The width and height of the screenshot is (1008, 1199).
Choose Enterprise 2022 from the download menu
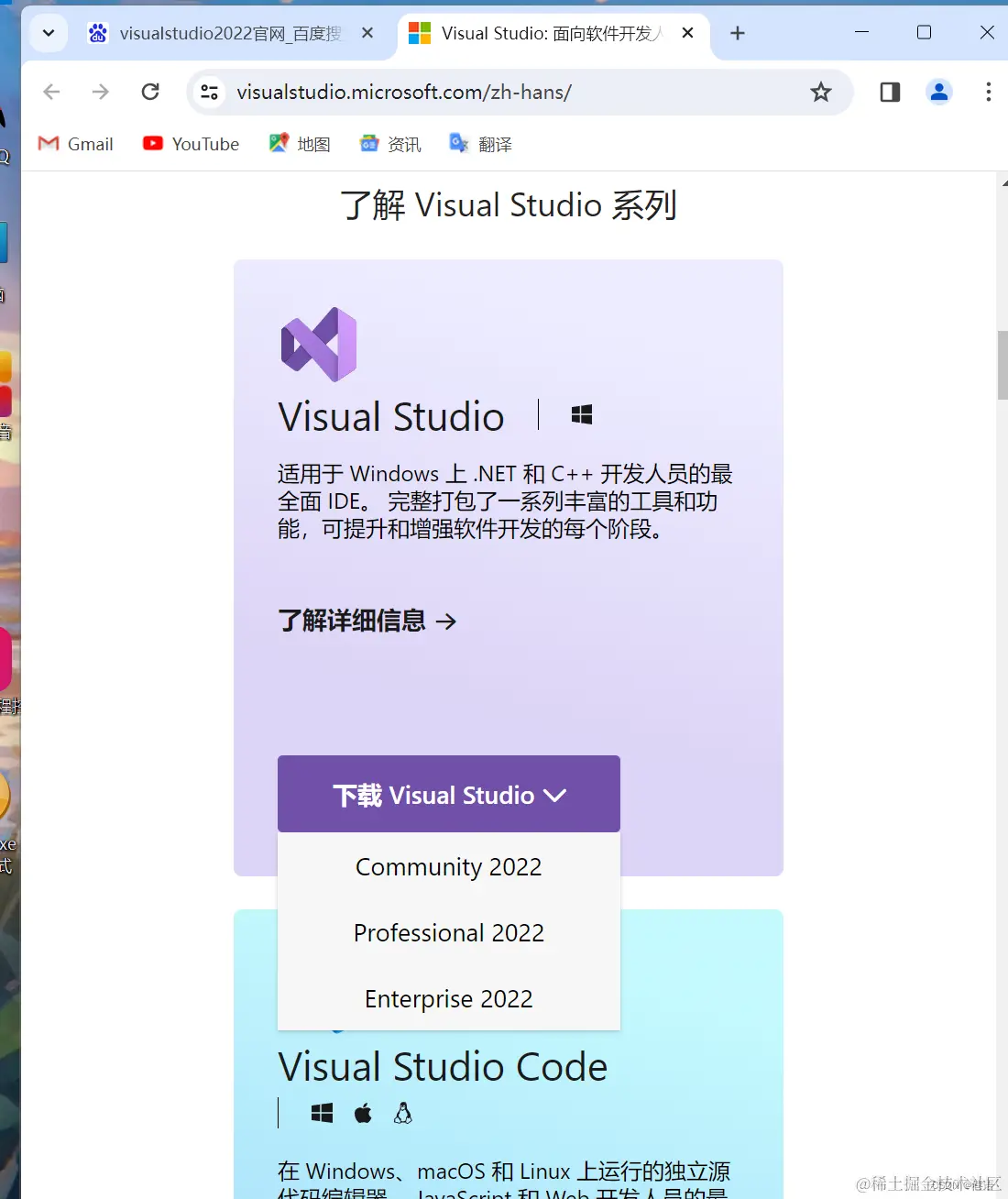tap(449, 998)
